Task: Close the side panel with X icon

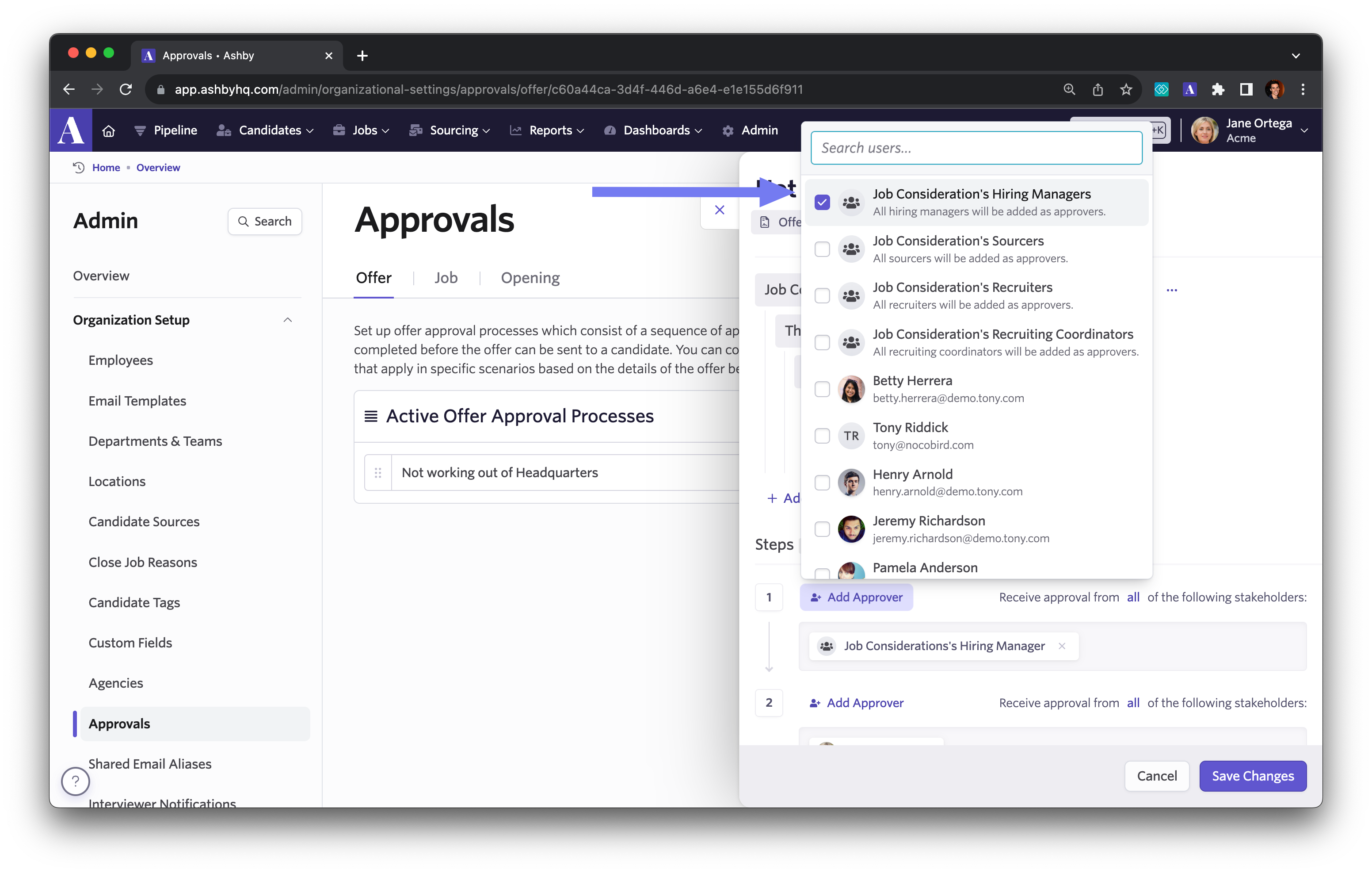Action: click(x=720, y=210)
